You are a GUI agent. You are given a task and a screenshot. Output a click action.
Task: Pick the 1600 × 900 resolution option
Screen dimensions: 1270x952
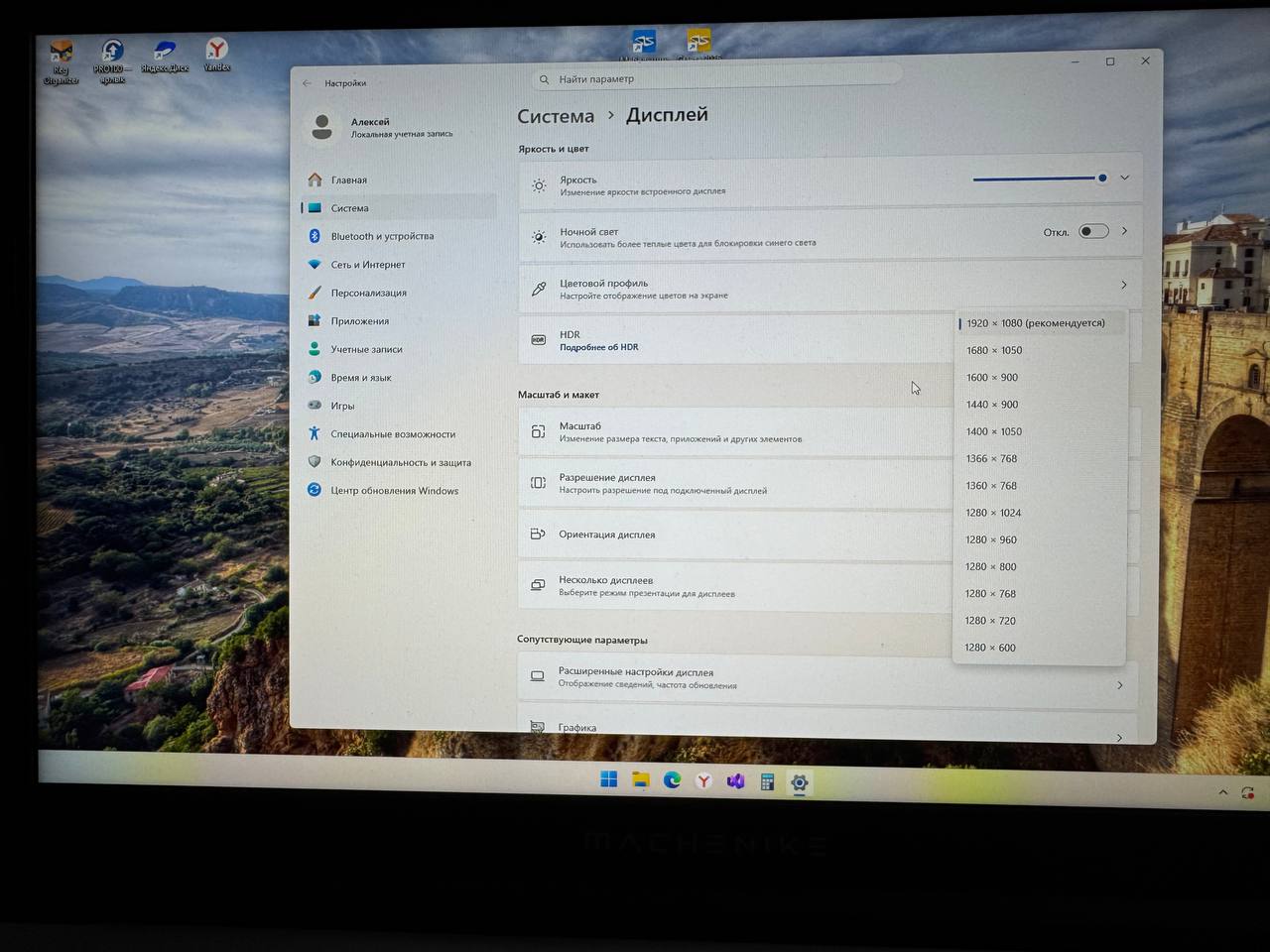pyautogui.click(x=1039, y=377)
